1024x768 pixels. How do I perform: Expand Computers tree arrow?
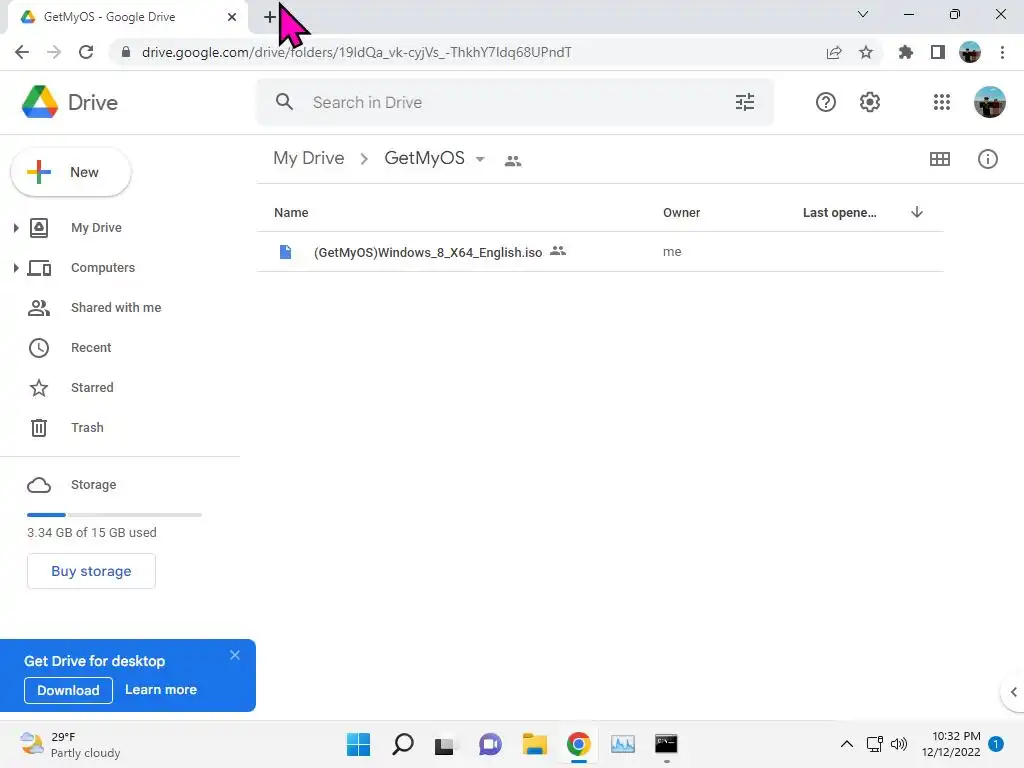point(16,268)
